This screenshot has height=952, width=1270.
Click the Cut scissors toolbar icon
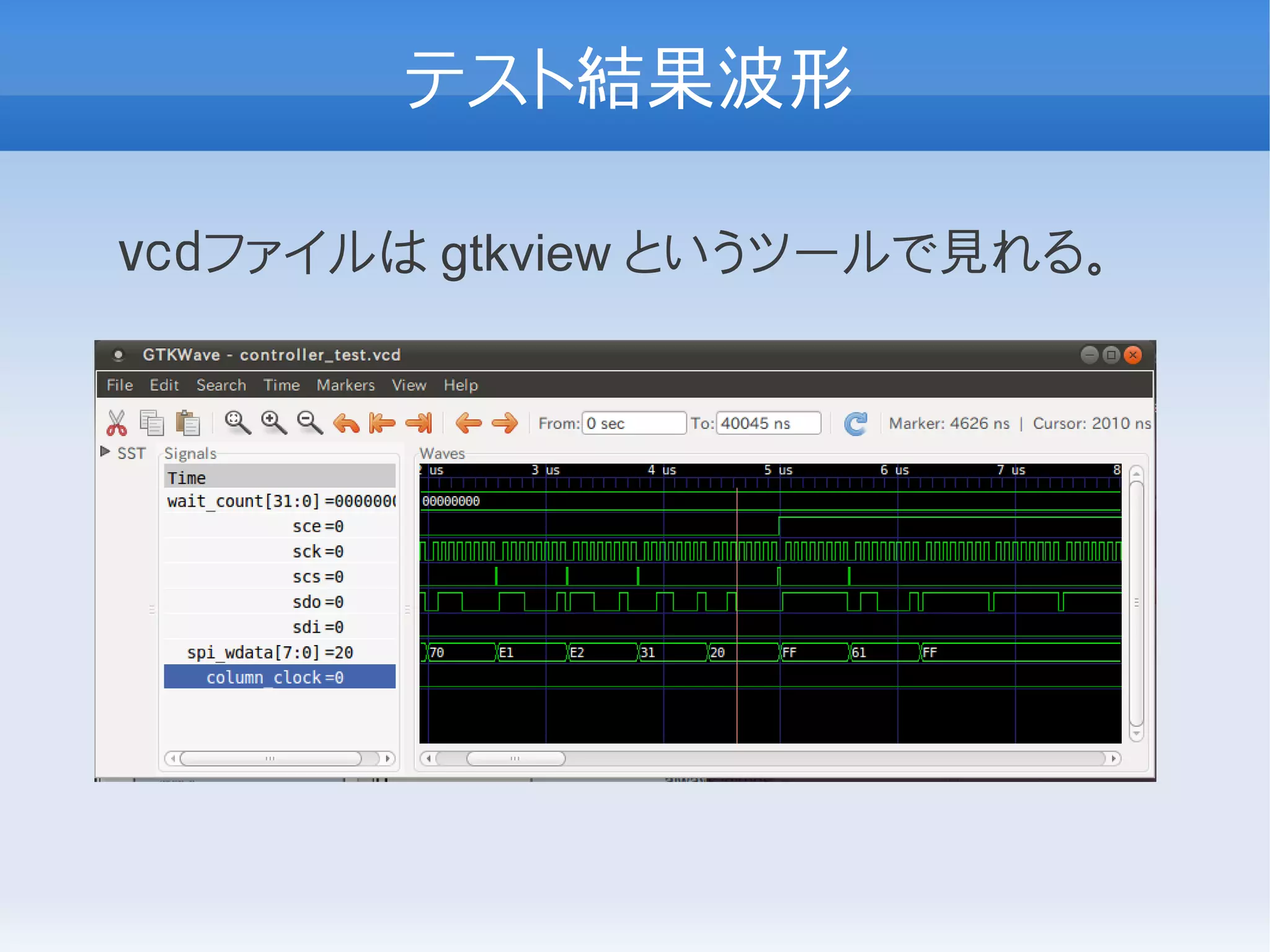[116, 424]
